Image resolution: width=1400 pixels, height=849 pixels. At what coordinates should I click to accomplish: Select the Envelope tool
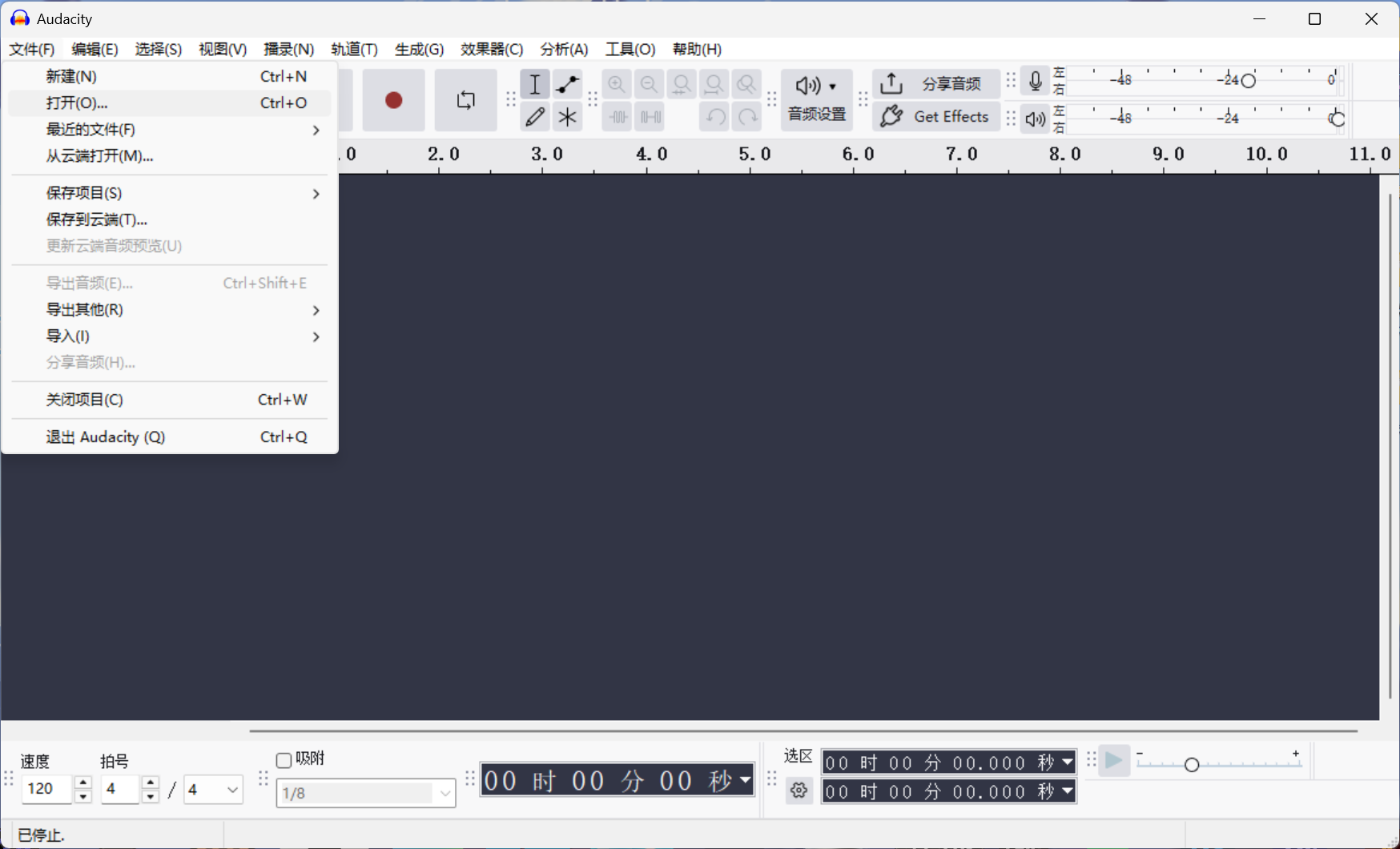pos(568,84)
